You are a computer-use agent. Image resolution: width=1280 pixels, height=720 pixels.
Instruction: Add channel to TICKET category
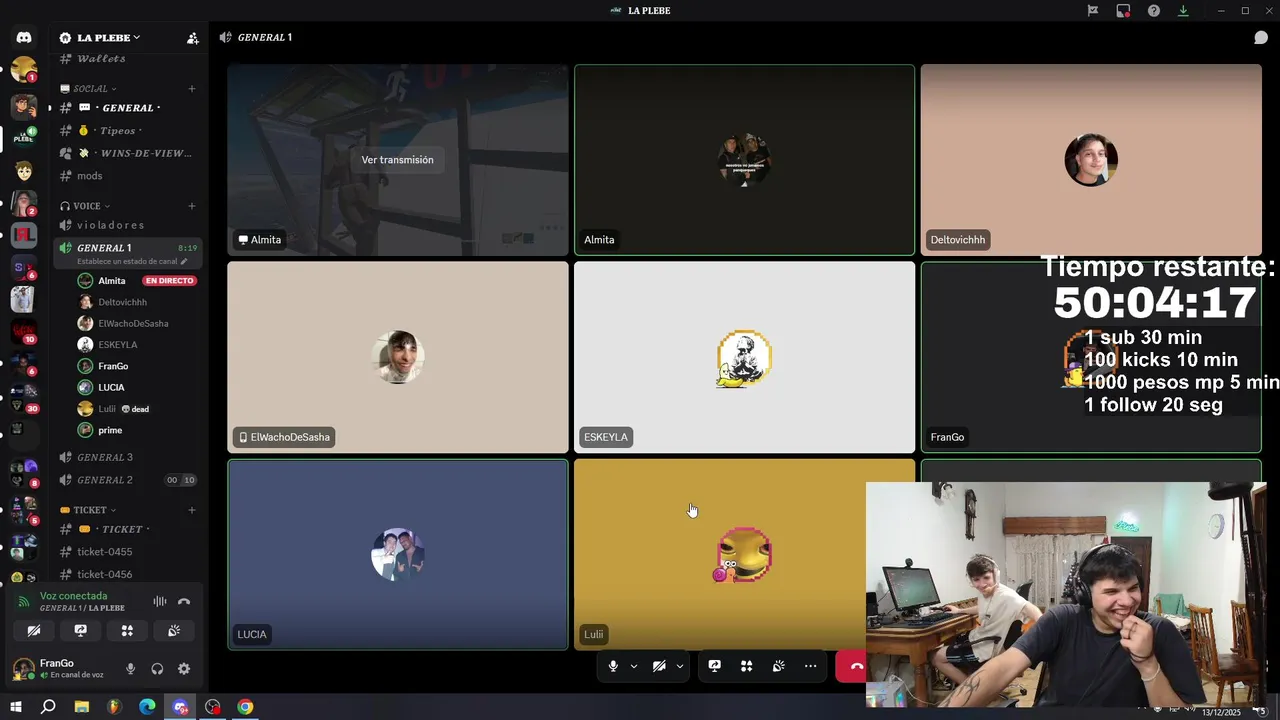(x=192, y=510)
